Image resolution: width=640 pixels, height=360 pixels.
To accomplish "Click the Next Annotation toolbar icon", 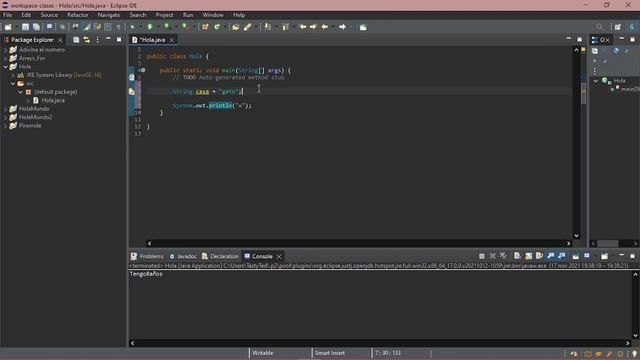I will pyautogui.click(x=267, y=27).
